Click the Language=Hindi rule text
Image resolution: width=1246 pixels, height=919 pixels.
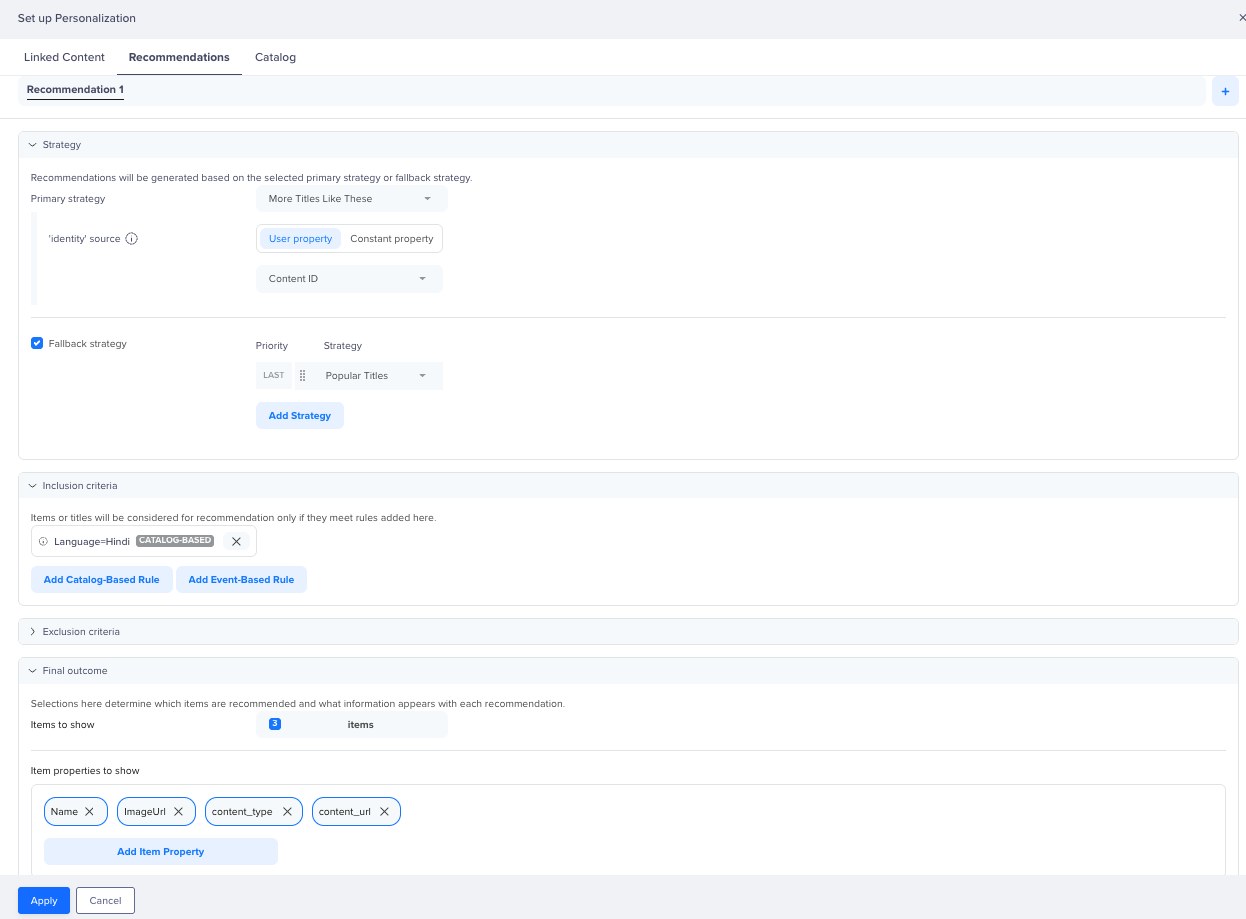pyautogui.click(x=92, y=542)
